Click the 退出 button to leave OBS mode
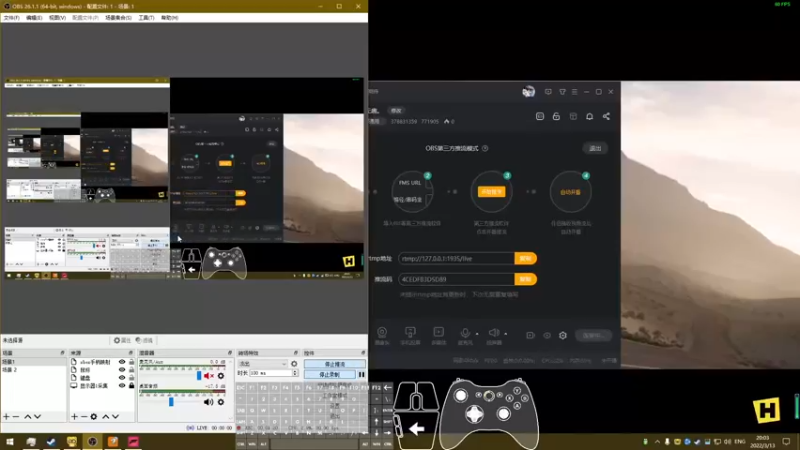 tap(595, 148)
